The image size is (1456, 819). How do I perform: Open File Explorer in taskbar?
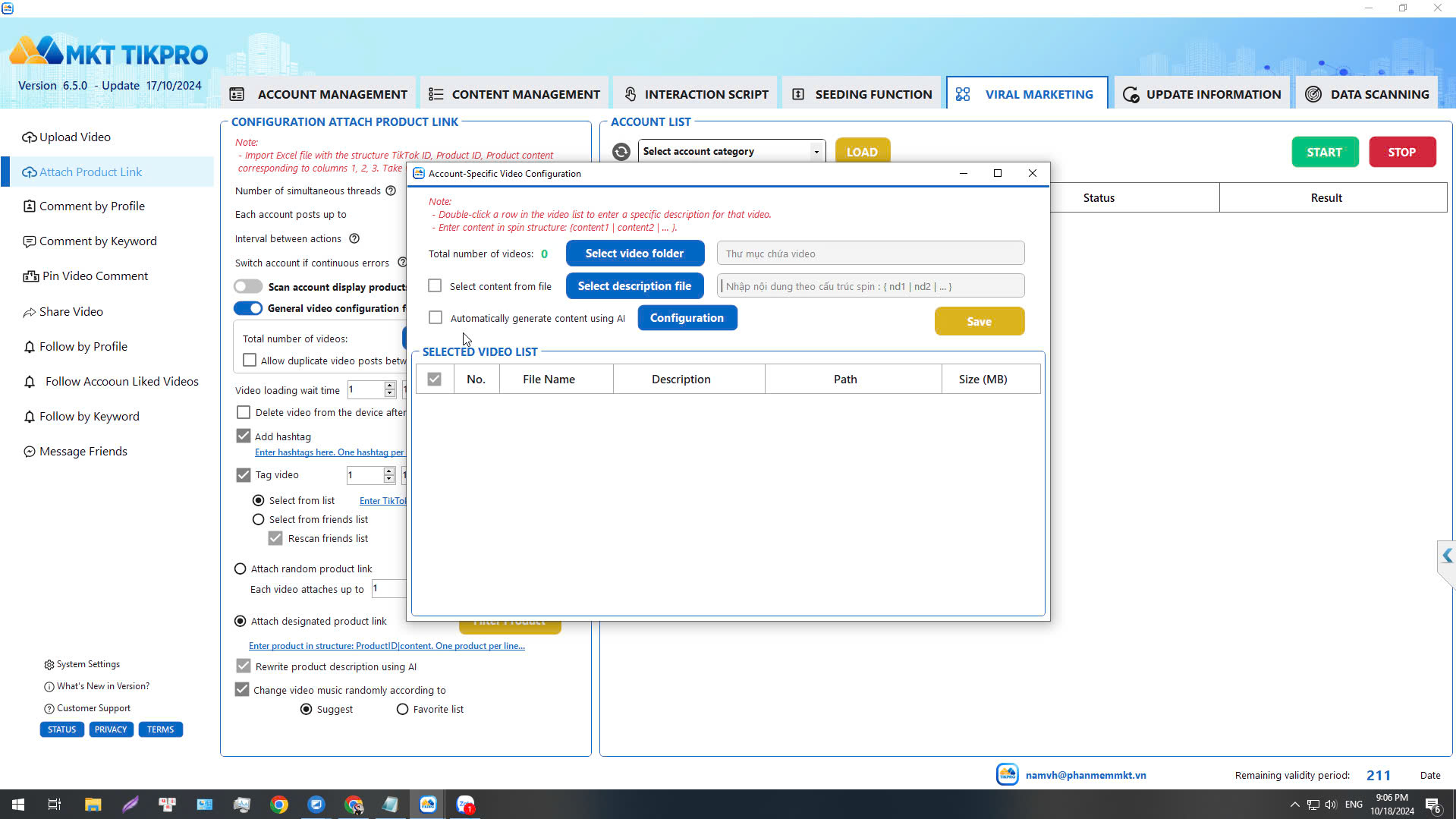click(93, 805)
